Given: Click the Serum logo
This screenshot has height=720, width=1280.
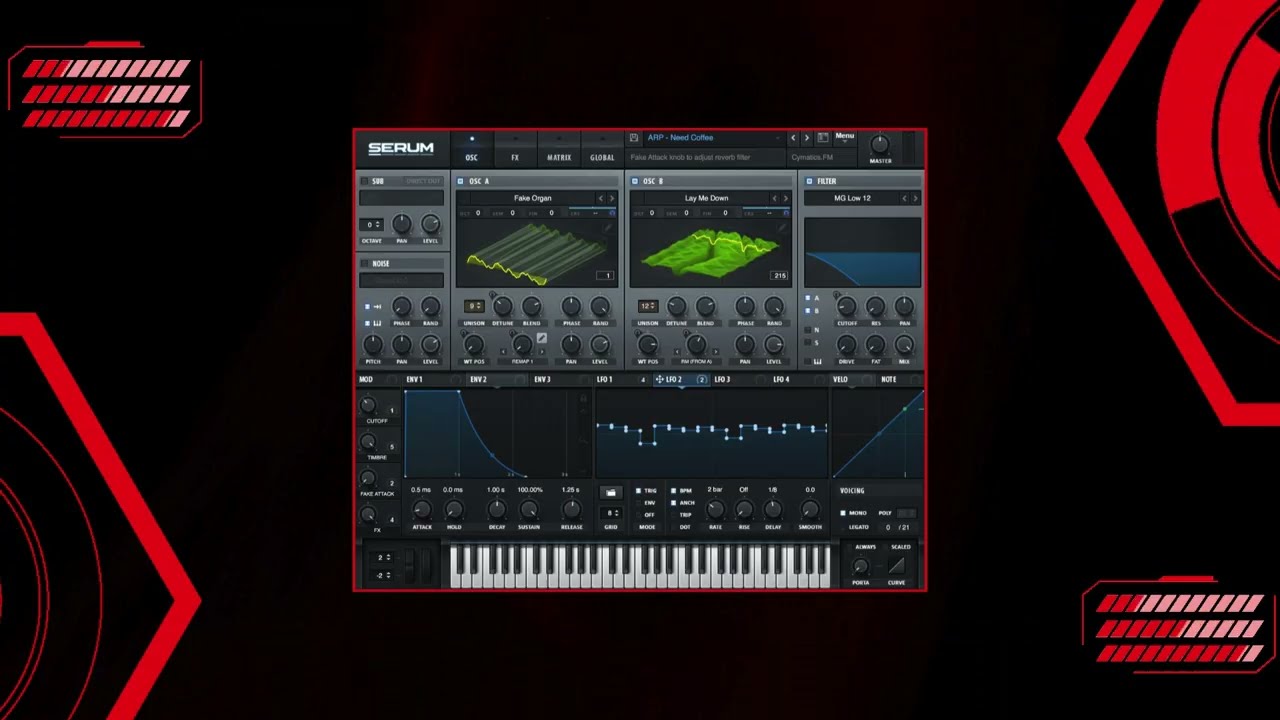Looking at the screenshot, I should click(x=401, y=149).
